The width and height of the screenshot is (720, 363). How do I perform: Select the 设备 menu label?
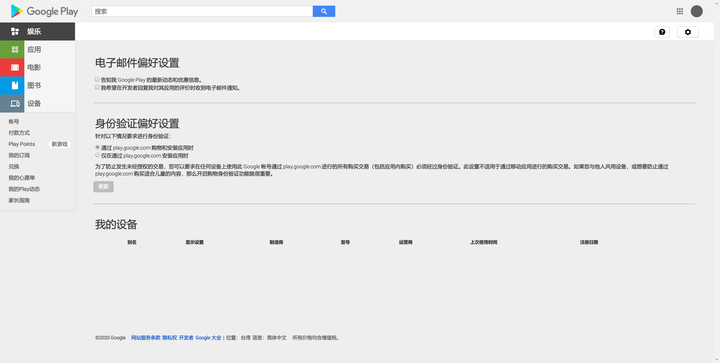34,103
